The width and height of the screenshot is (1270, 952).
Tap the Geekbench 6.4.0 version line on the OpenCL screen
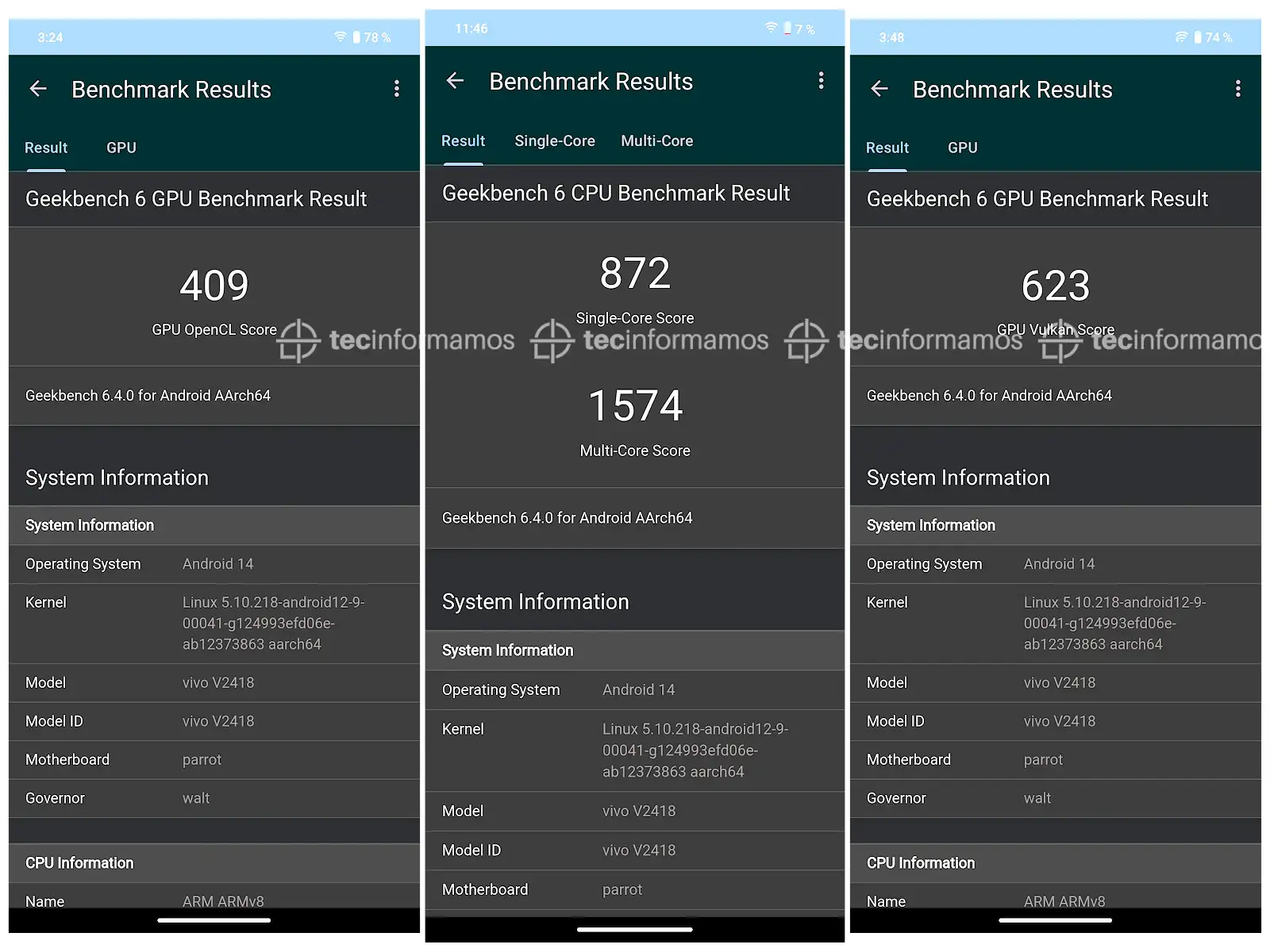pyautogui.click(x=148, y=395)
